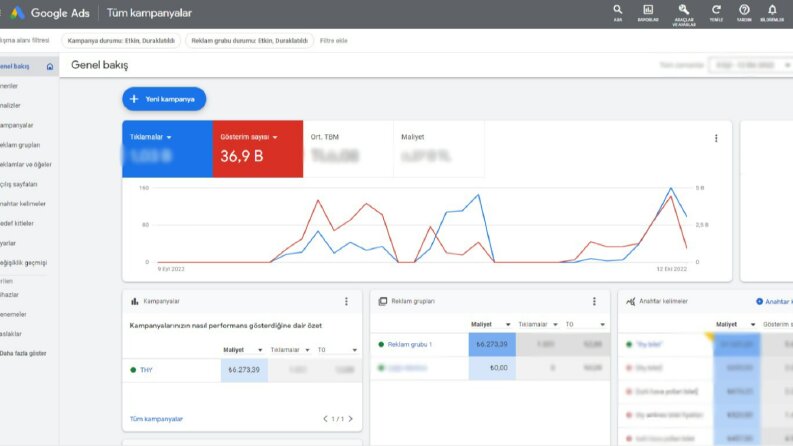Screen dimensions: 793x446
Task: Click the Tüm kampanyalar header title
Action: point(149,13)
